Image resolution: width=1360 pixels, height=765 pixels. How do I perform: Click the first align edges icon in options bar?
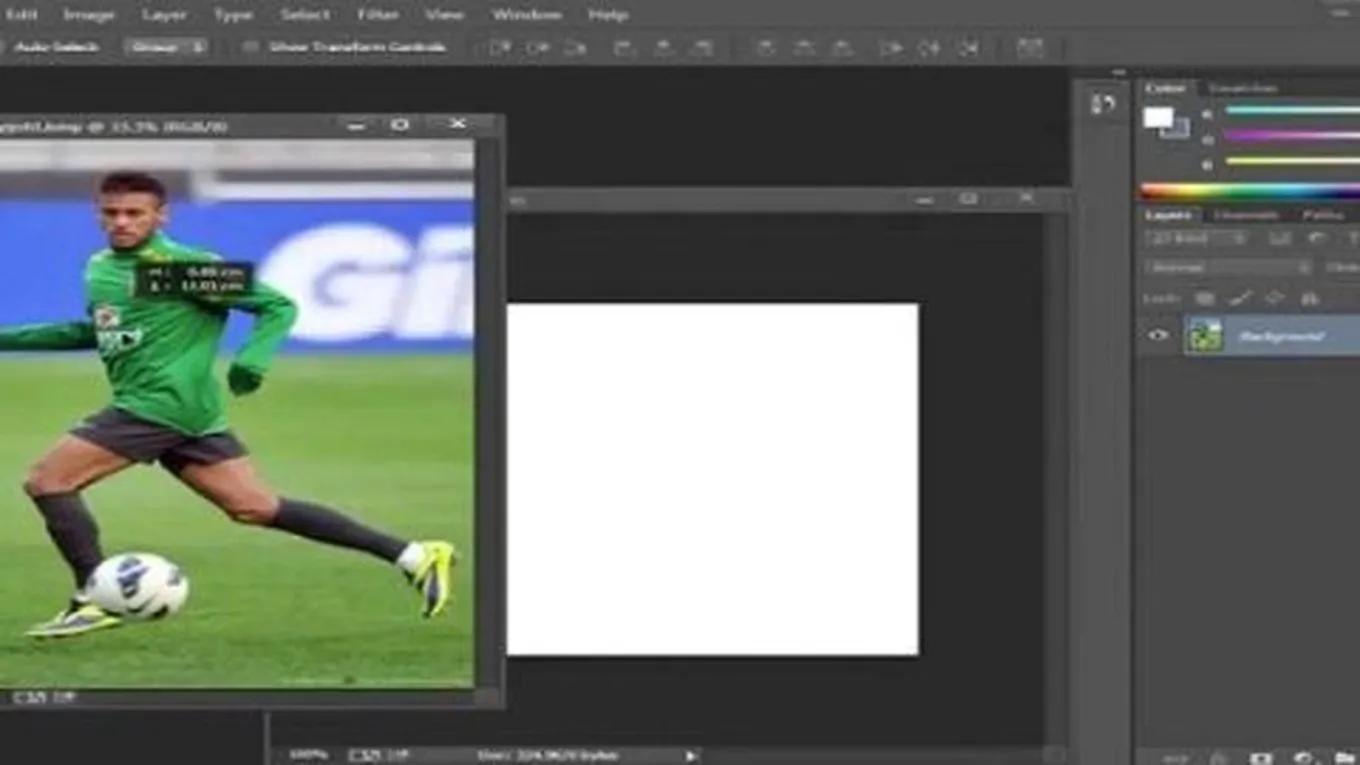499,47
